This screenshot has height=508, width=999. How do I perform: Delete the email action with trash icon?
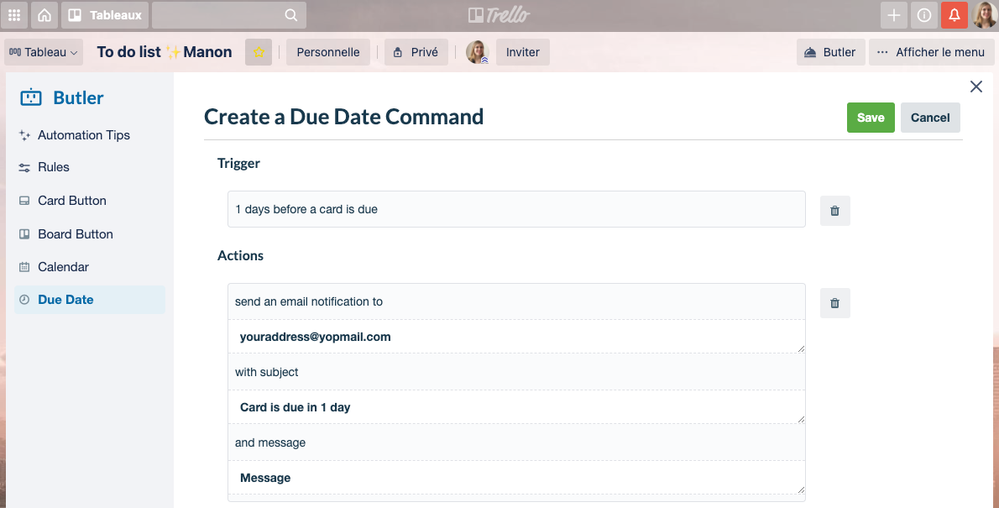(835, 303)
